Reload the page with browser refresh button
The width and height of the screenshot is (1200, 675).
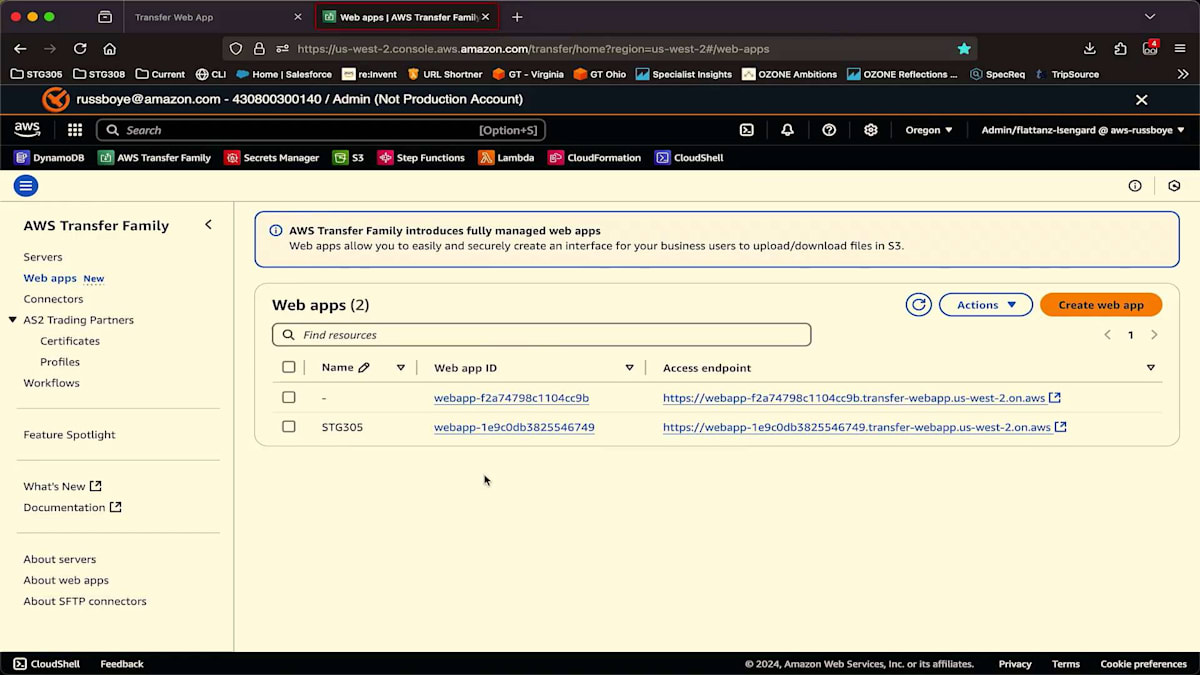(80, 48)
